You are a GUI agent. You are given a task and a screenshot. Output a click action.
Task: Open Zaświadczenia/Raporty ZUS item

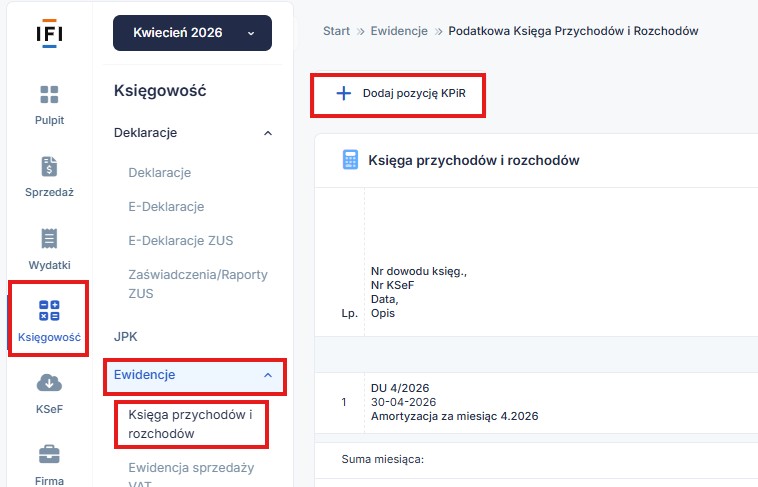[197, 283]
